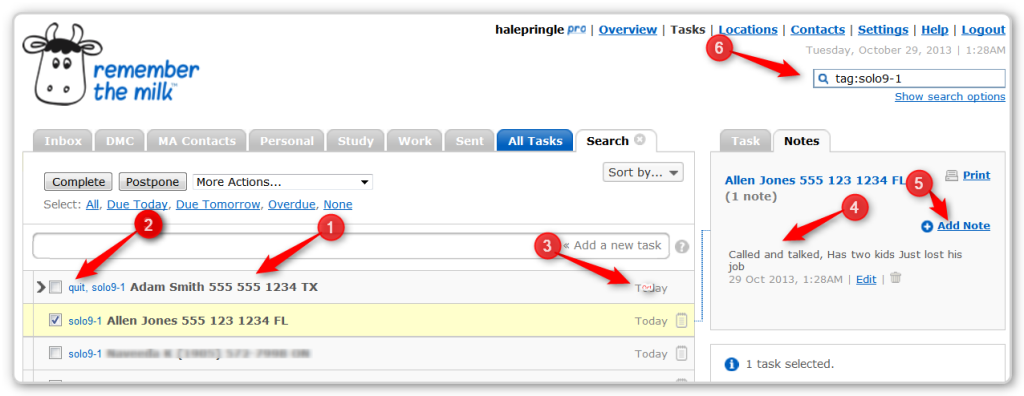Open the Personal list tab

pyautogui.click(x=287, y=140)
